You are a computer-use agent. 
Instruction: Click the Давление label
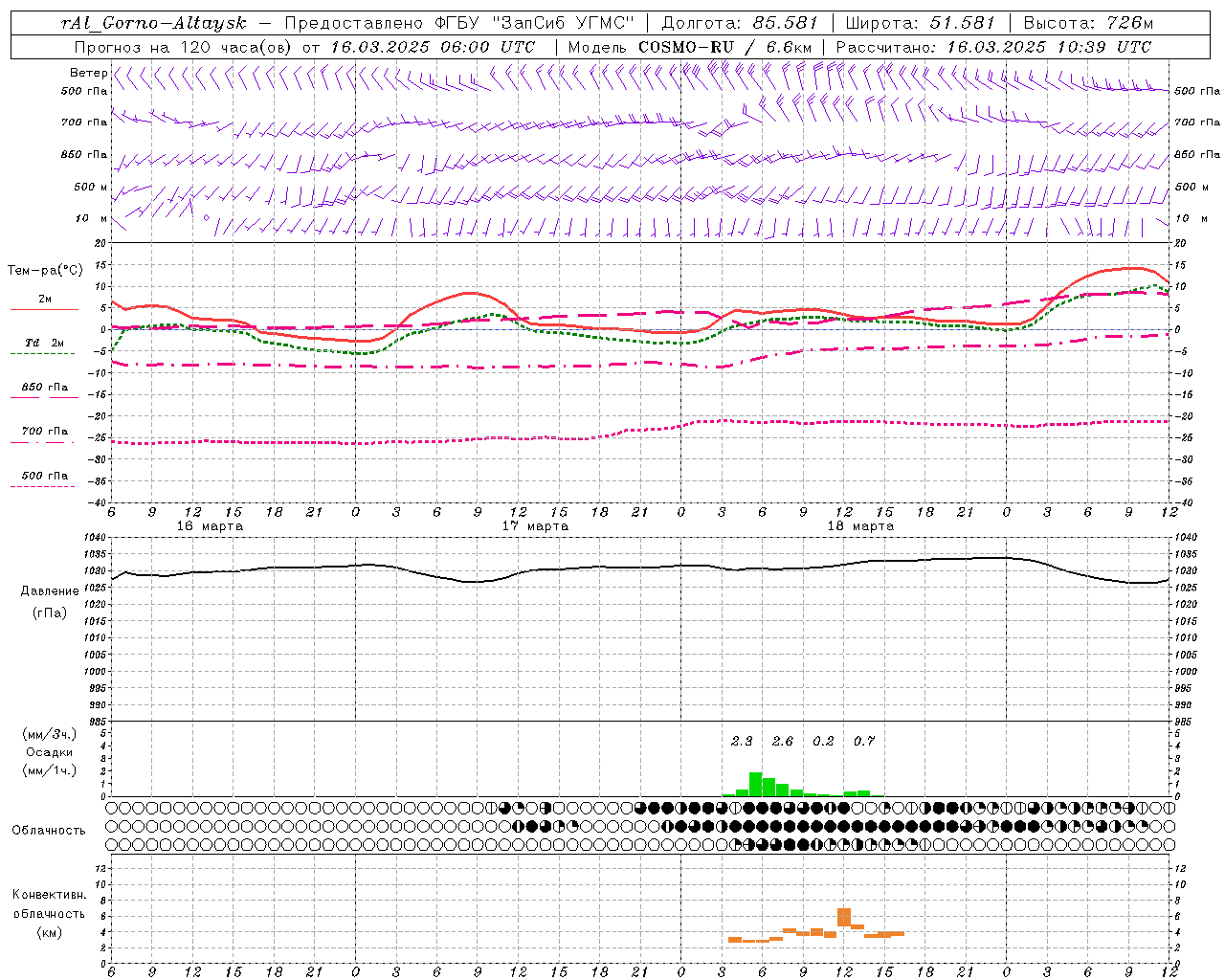pyautogui.click(x=50, y=591)
